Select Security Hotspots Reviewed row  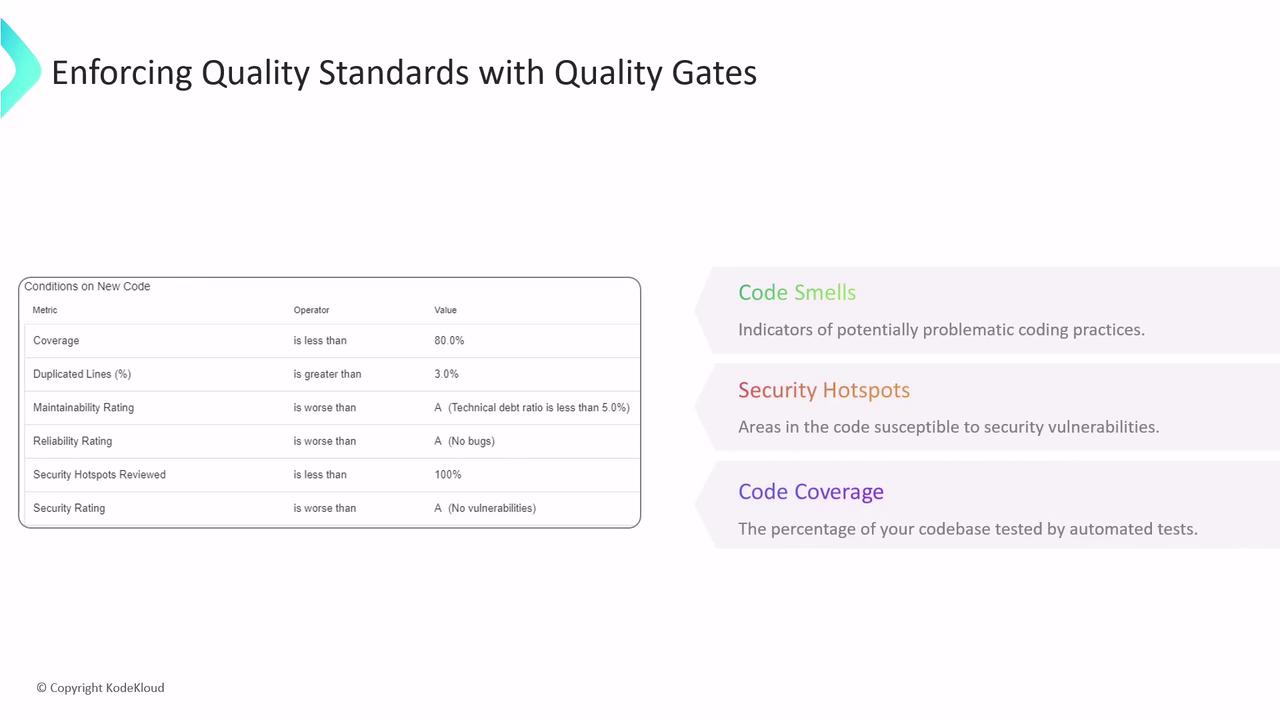click(x=99, y=475)
